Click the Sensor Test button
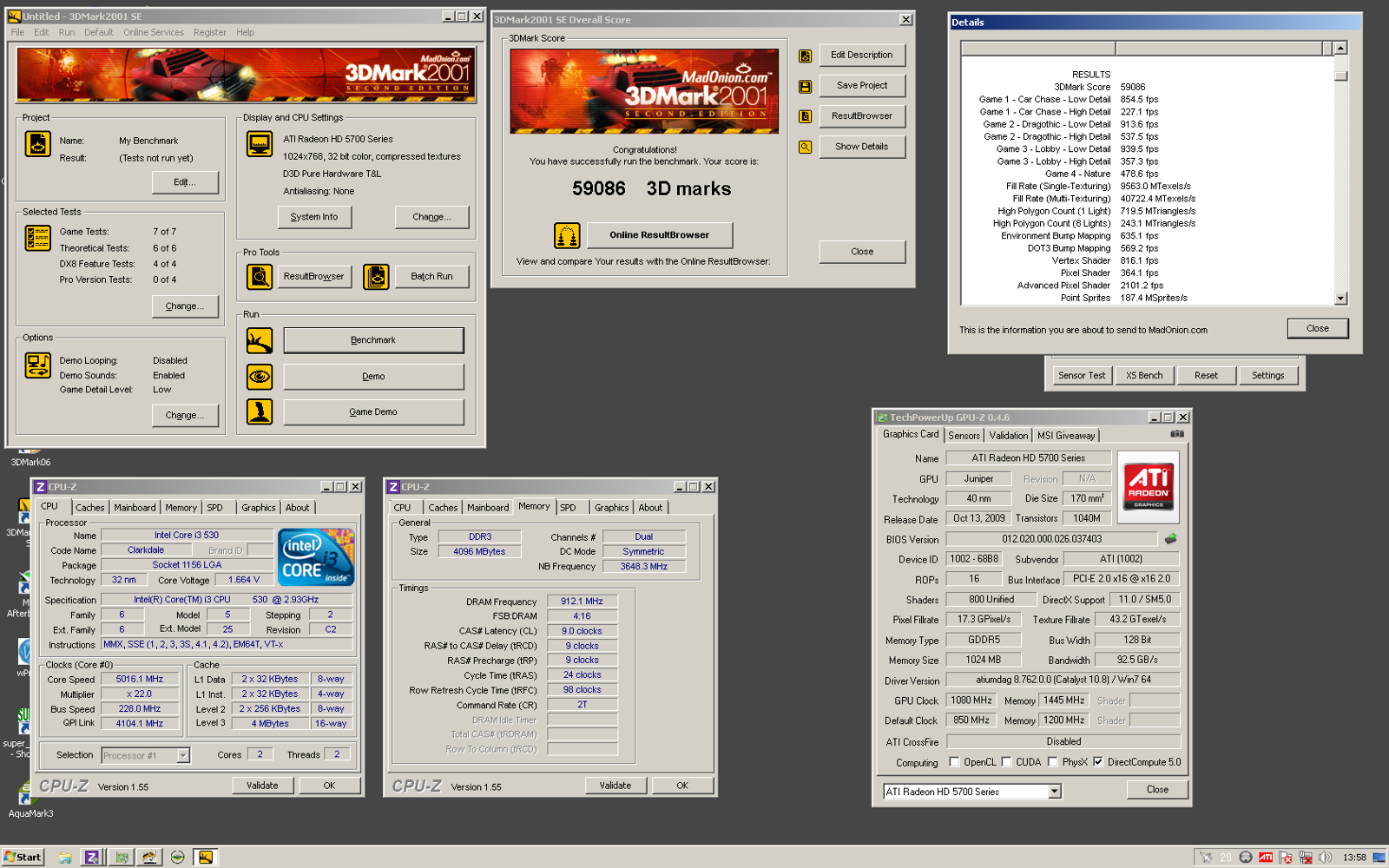This screenshot has width=1389, height=868. pos(1082,376)
